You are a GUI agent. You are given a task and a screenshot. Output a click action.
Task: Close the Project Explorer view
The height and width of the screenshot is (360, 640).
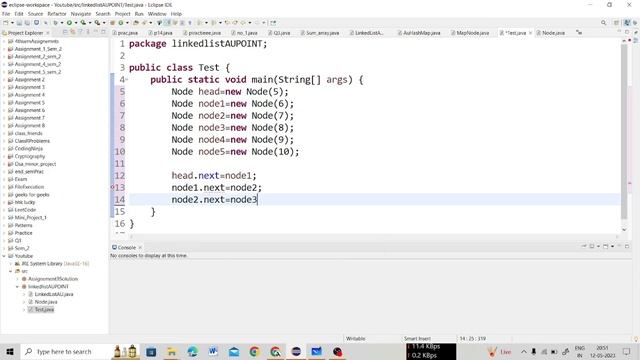point(48,33)
